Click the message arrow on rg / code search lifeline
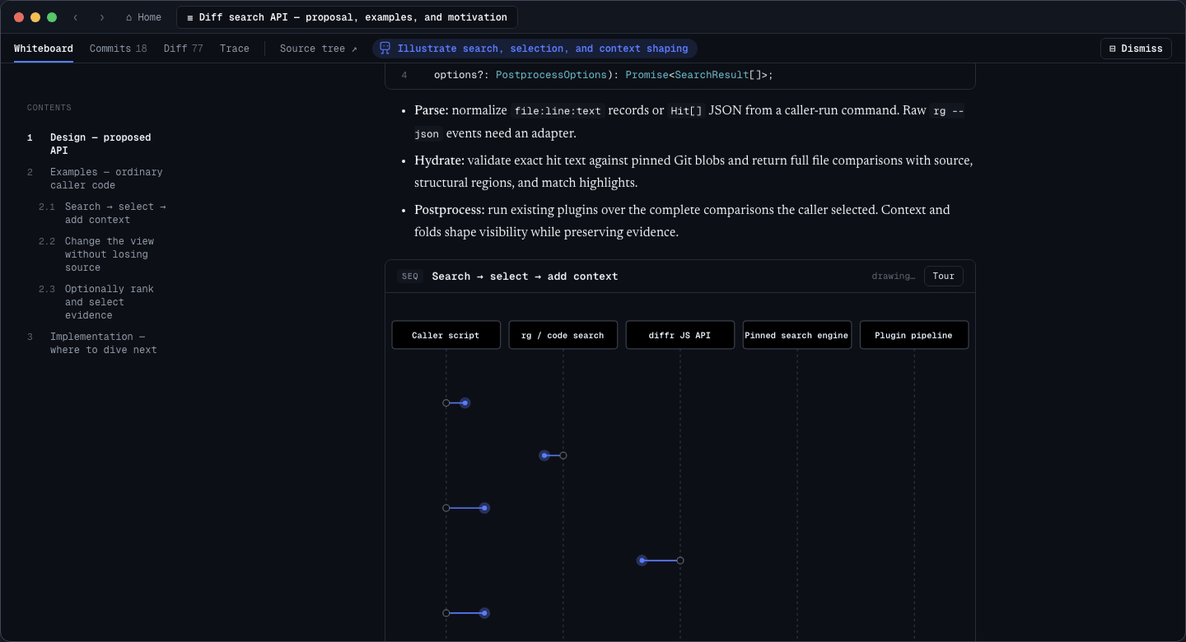Screen dimensions: 1186x642 tap(553, 455)
